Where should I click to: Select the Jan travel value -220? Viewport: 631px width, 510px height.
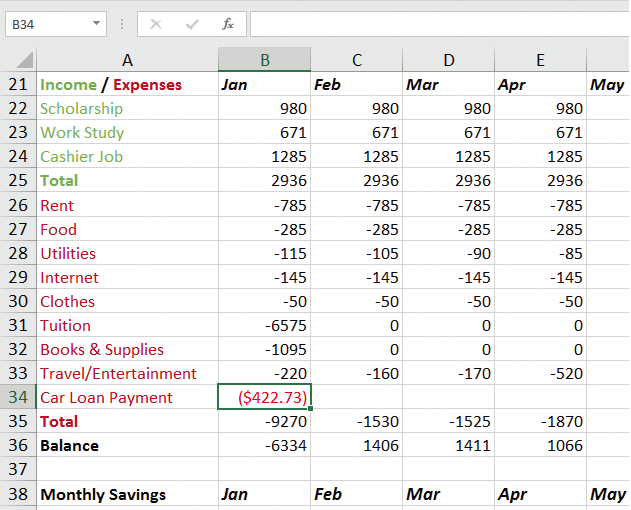pyautogui.click(x=264, y=373)
